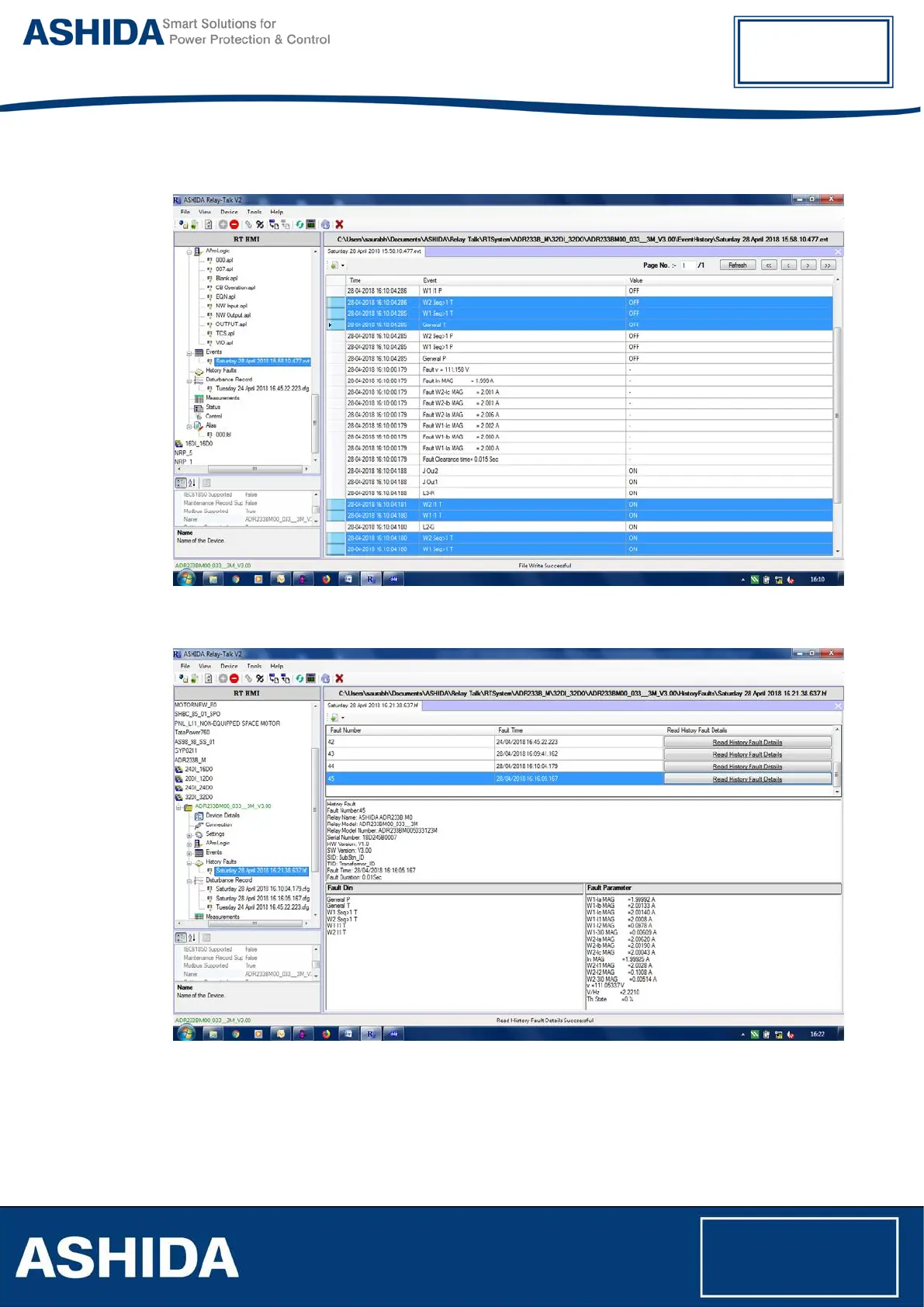Screen dimensions: 924x1307
Task: Open Device Details icon in lower window tree
Action: coord(199,816)
